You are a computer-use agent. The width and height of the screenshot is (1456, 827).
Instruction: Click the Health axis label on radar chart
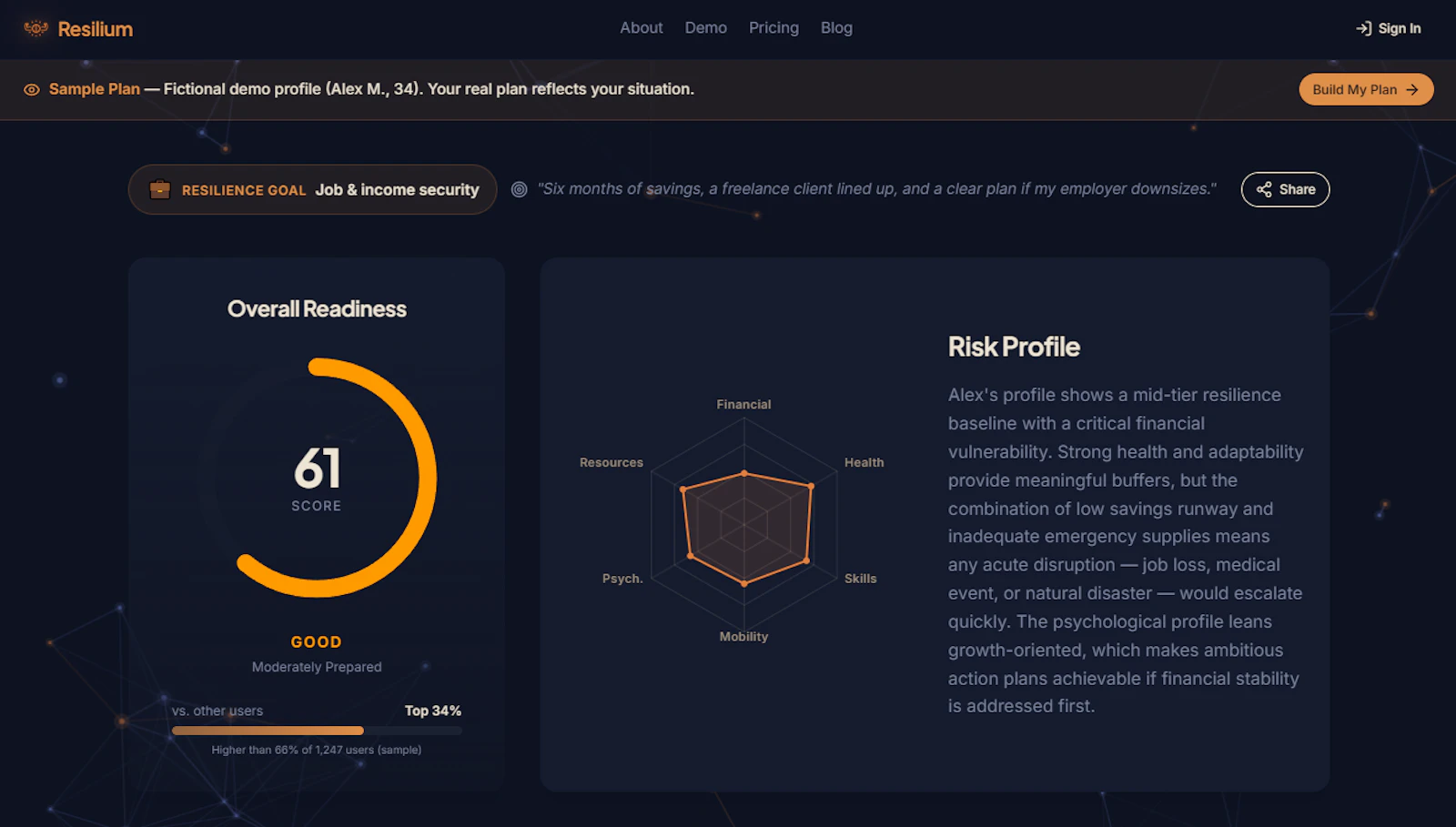pos(864,462)
